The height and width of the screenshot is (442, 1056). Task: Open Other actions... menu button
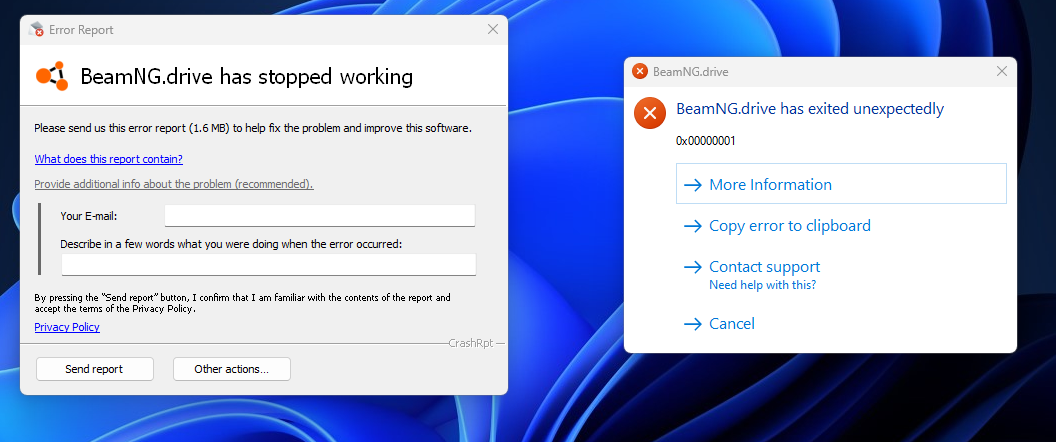232,369
